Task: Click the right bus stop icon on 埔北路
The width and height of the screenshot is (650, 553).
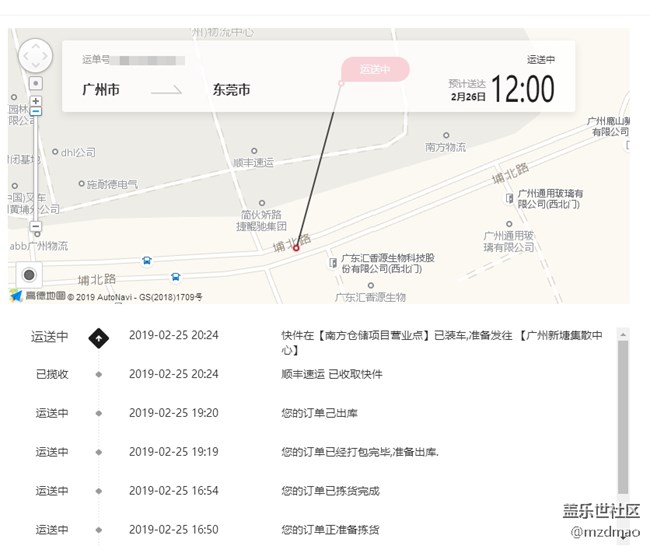Action: (176, 277)
